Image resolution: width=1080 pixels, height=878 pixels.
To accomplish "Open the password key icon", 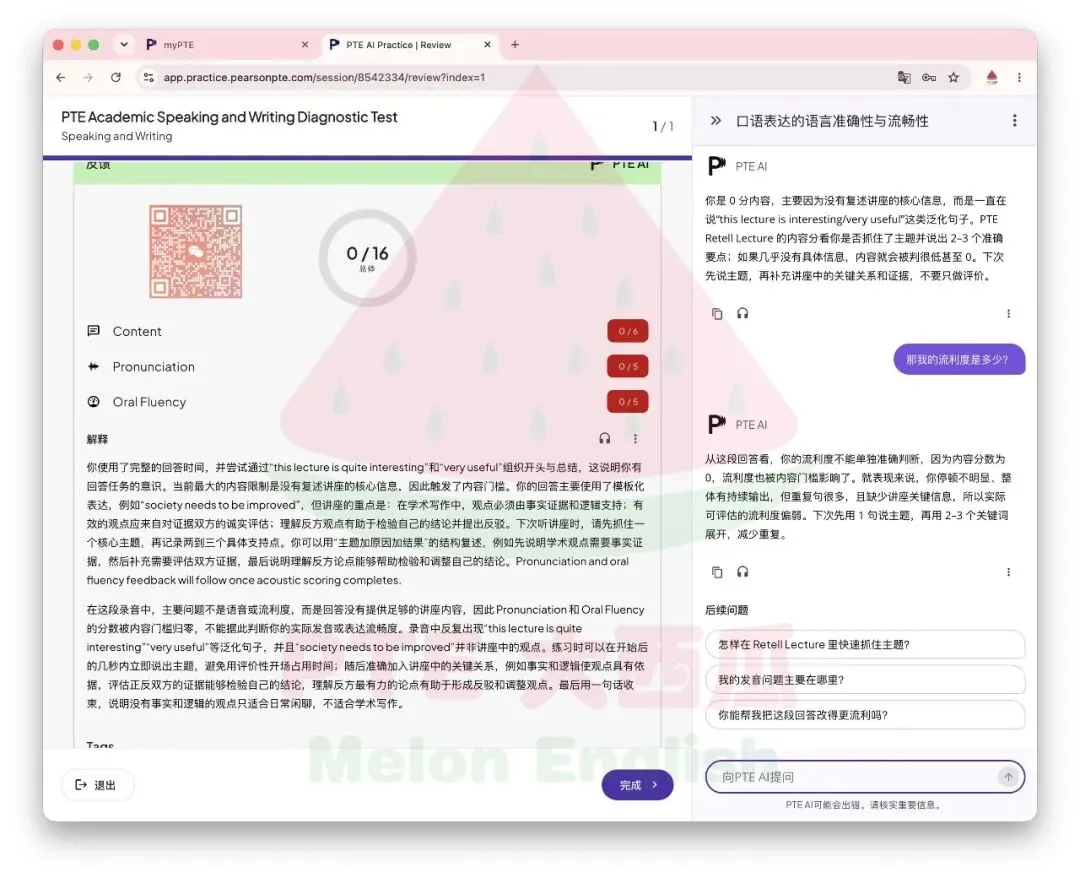I will click(x=928, y=77).
